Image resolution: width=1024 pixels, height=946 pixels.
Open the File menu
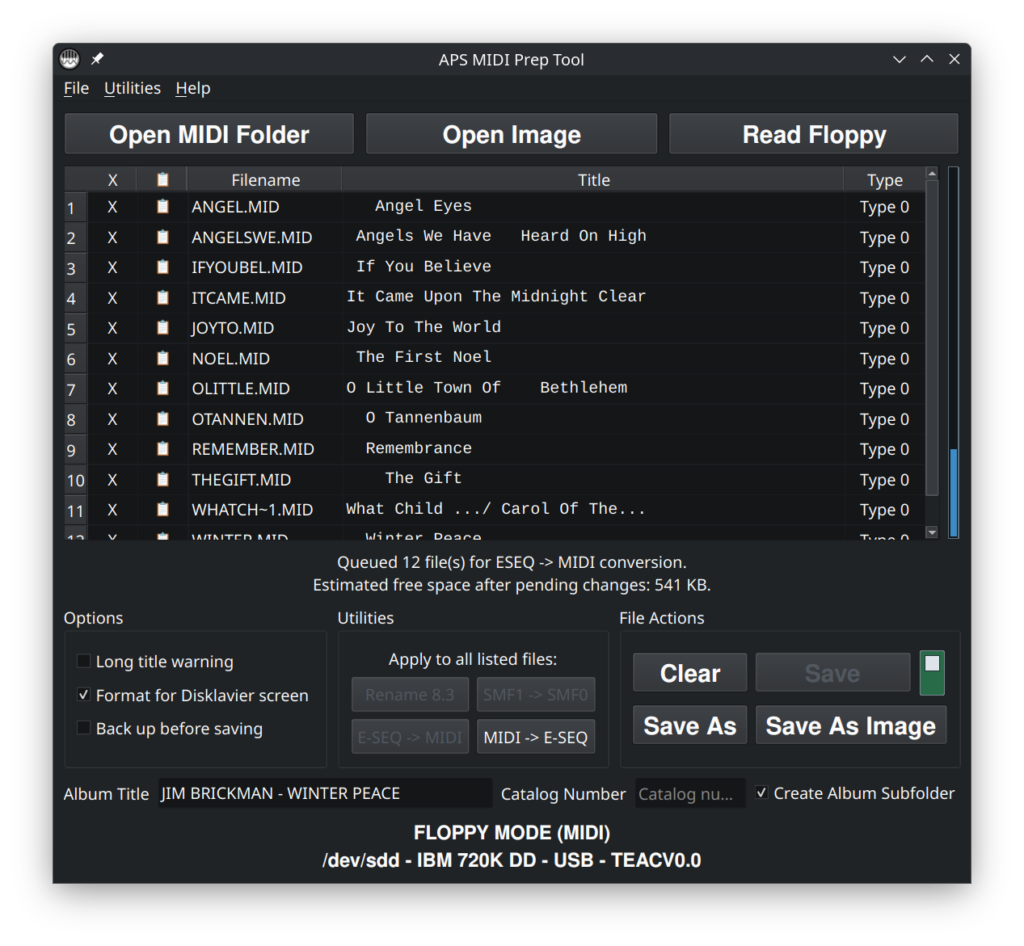pyautogui.click(x=76, y=88)
